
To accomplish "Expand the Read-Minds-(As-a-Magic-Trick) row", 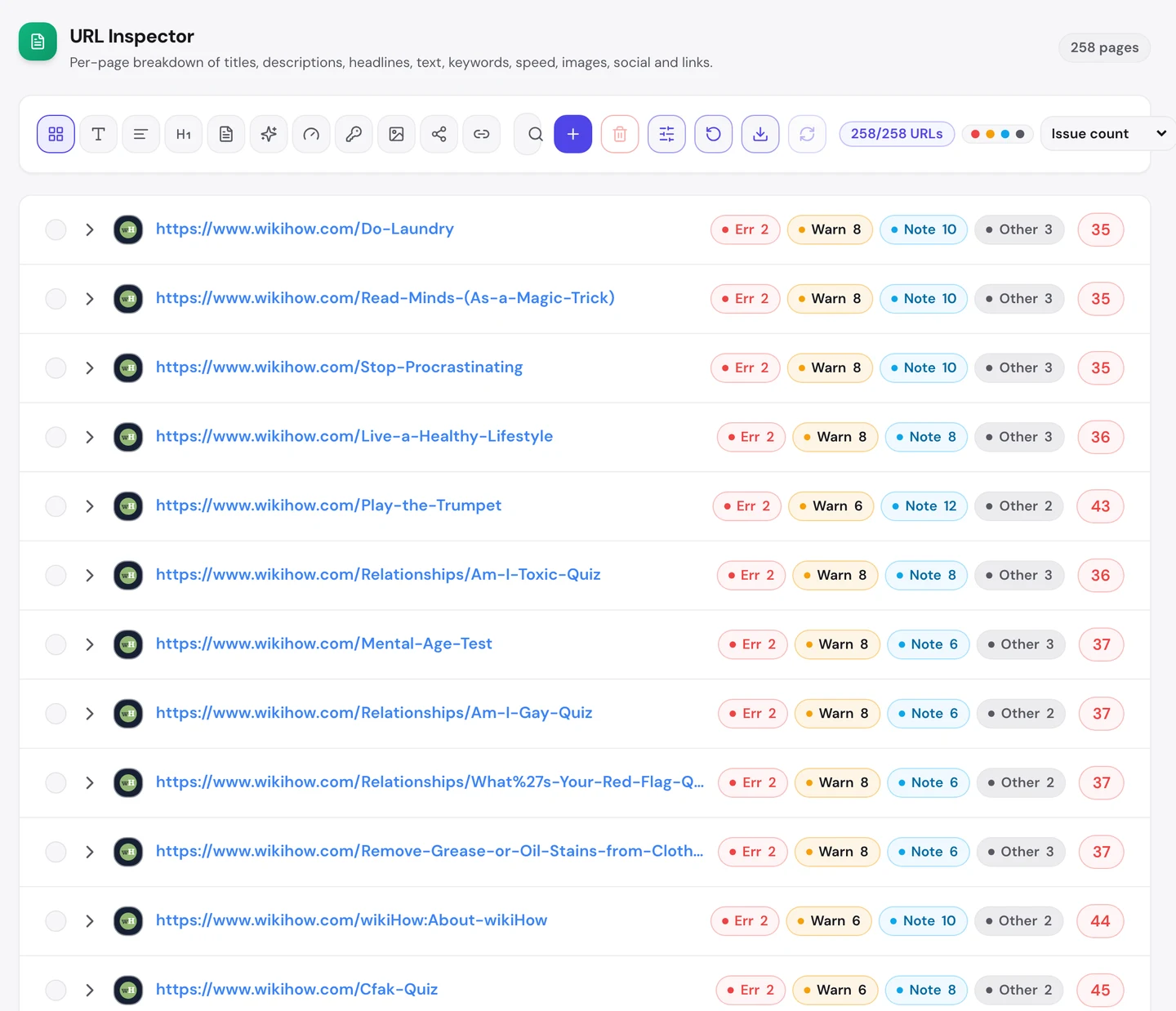I will tap(90, 299).
